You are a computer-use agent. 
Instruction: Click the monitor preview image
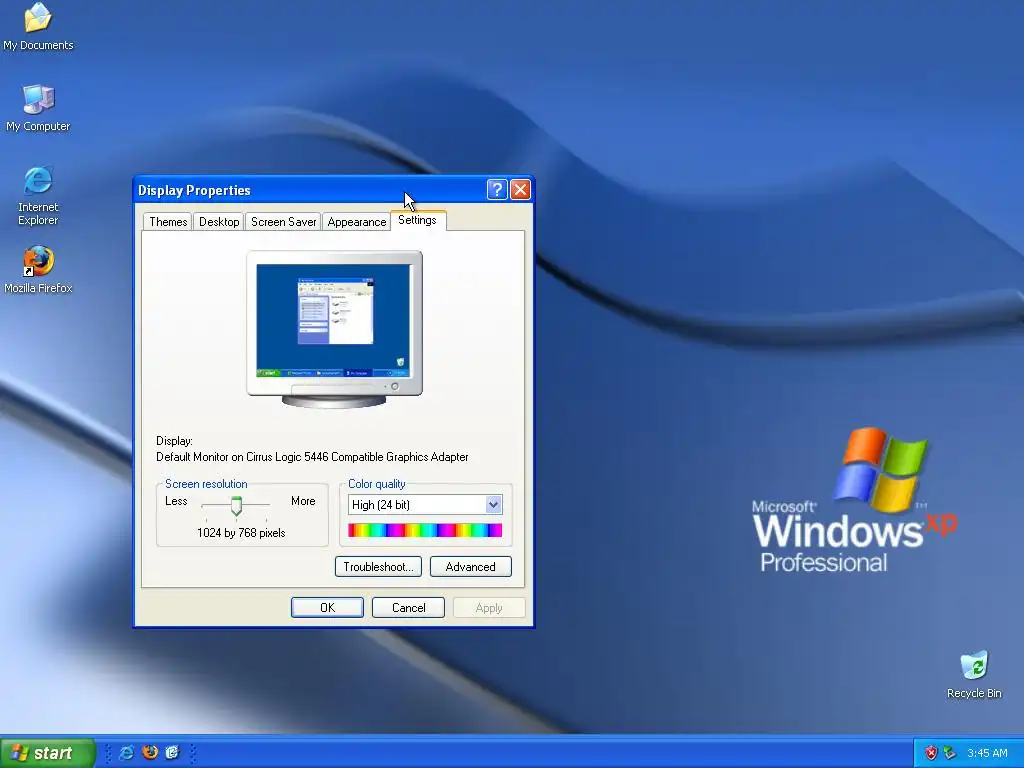point(334,329)
